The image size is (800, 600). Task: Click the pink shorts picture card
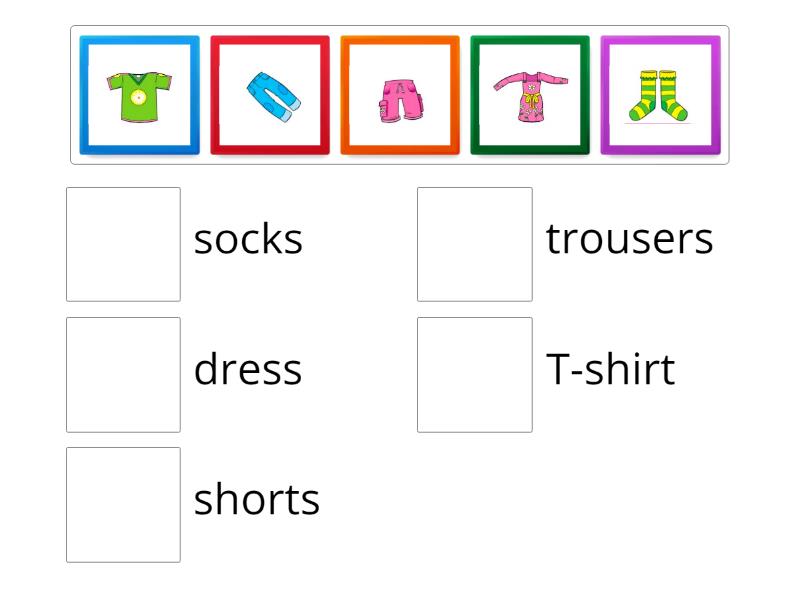click(x=400, y=96)
